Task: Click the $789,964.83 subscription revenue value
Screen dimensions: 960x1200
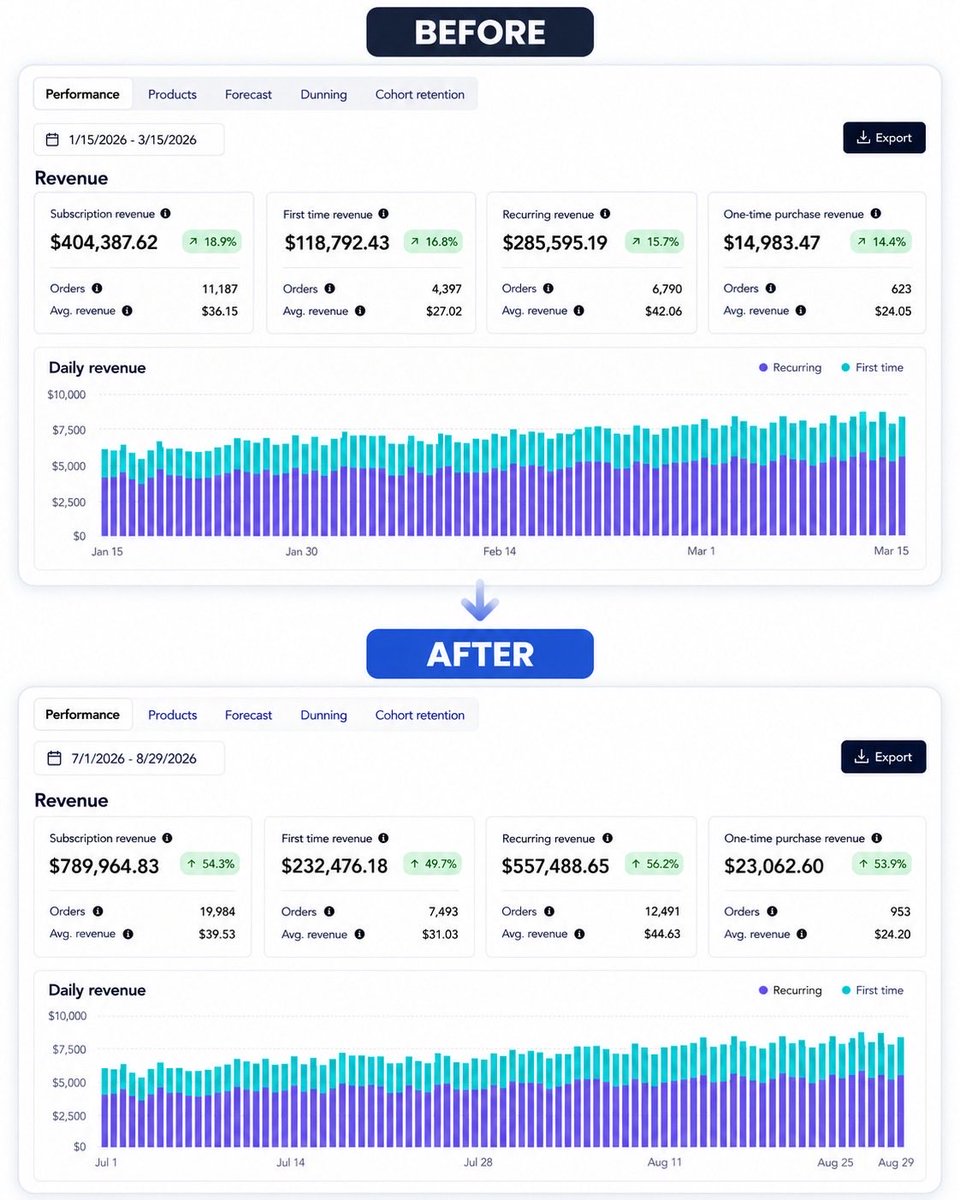Action: click(104, 866)
